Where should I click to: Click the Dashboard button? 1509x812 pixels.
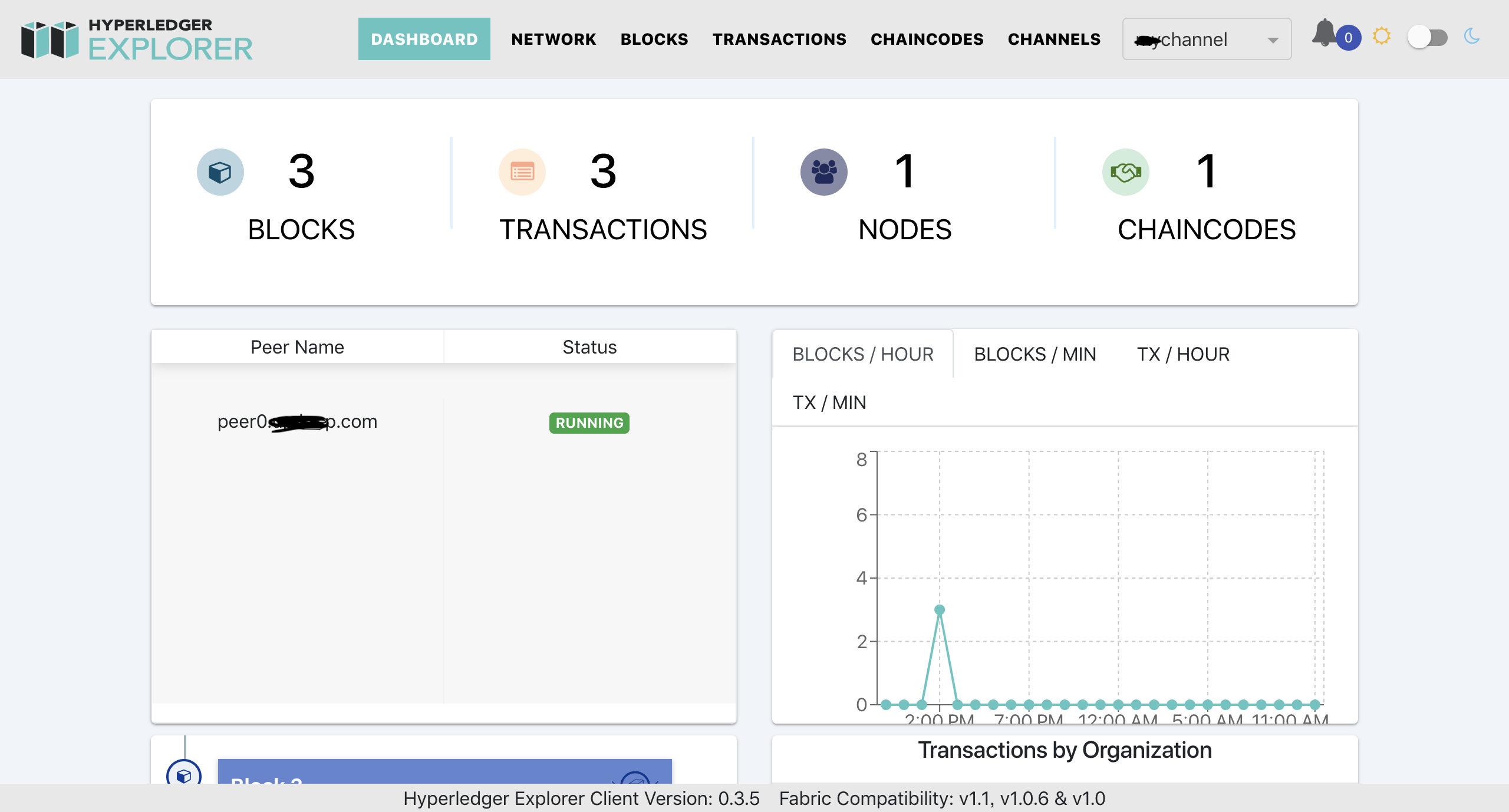pos(424,39)
